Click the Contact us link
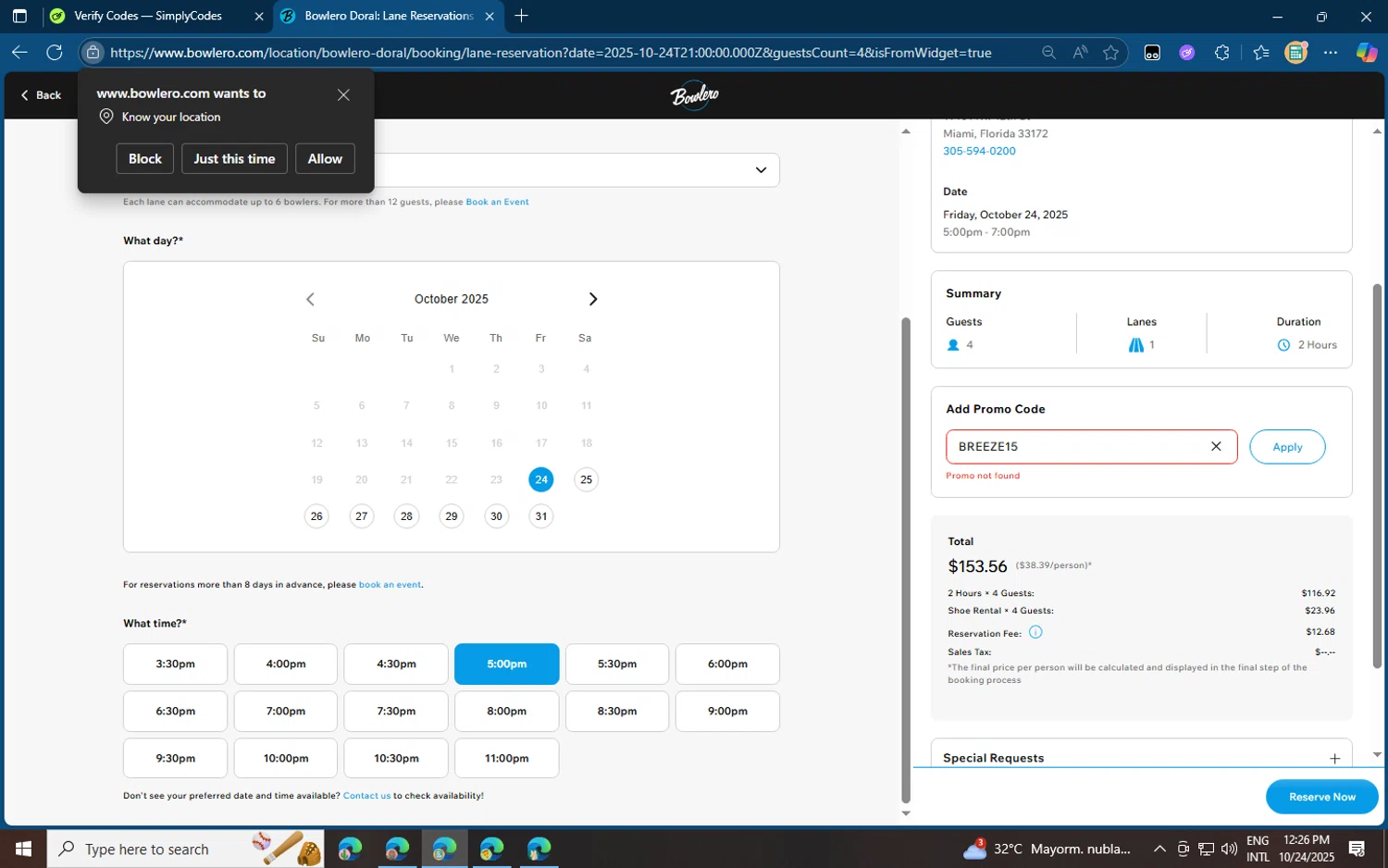Image resolution: width=1388 pixels, height=868 pixels. 366,796
